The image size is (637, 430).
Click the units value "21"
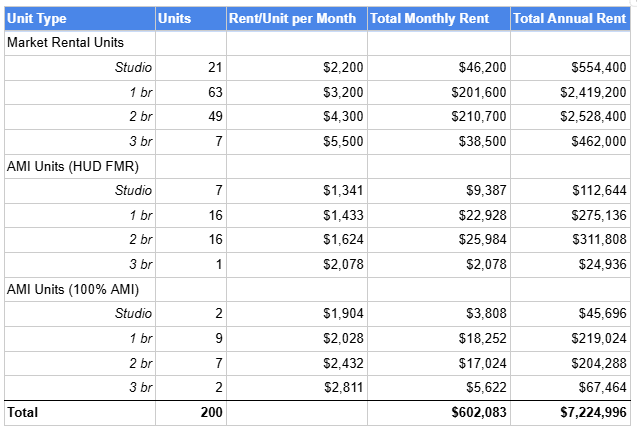click(x=215, y=67)
